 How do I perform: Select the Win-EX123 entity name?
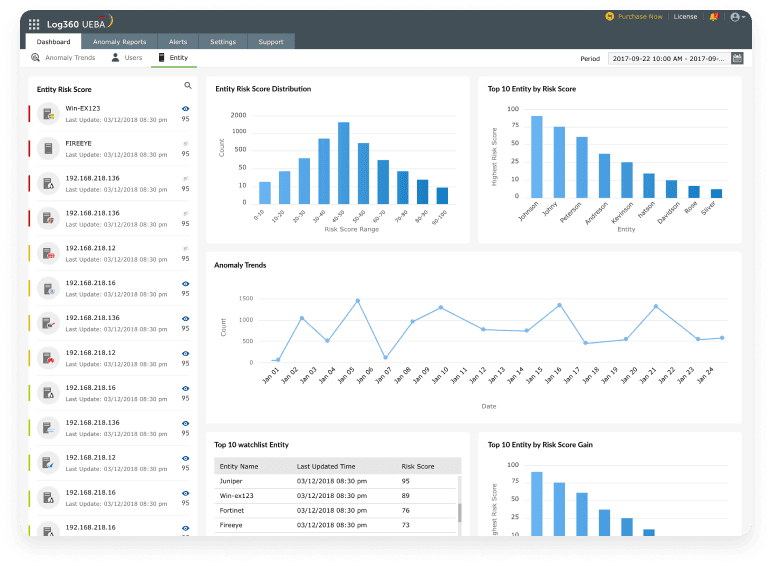click(x=83, y=109)
